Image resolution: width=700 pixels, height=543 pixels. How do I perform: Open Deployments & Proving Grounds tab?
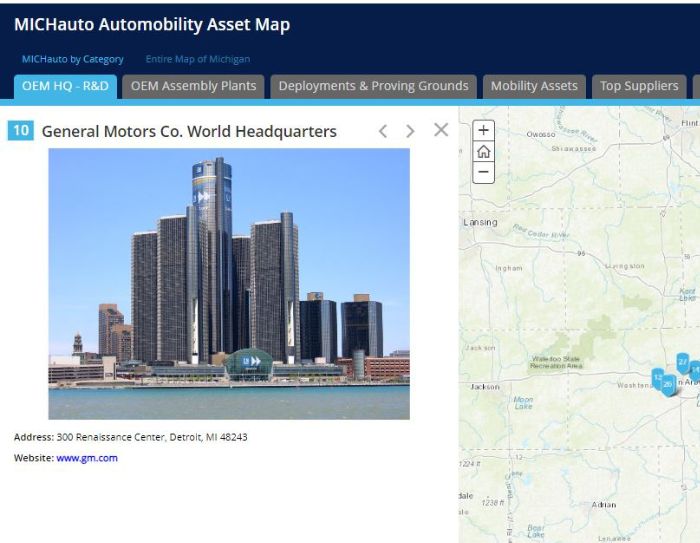pyautogui.click(x=373, y=86)
